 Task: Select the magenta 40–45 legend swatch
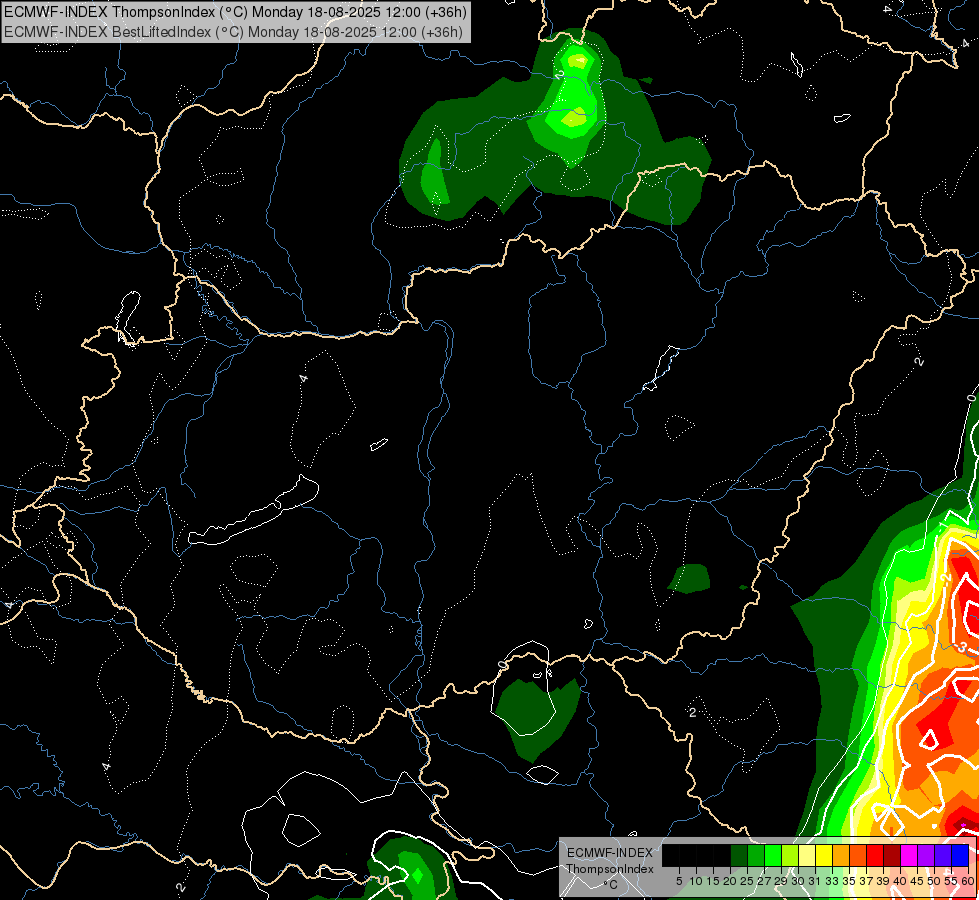pyautogui.click(x=909, y=855)
